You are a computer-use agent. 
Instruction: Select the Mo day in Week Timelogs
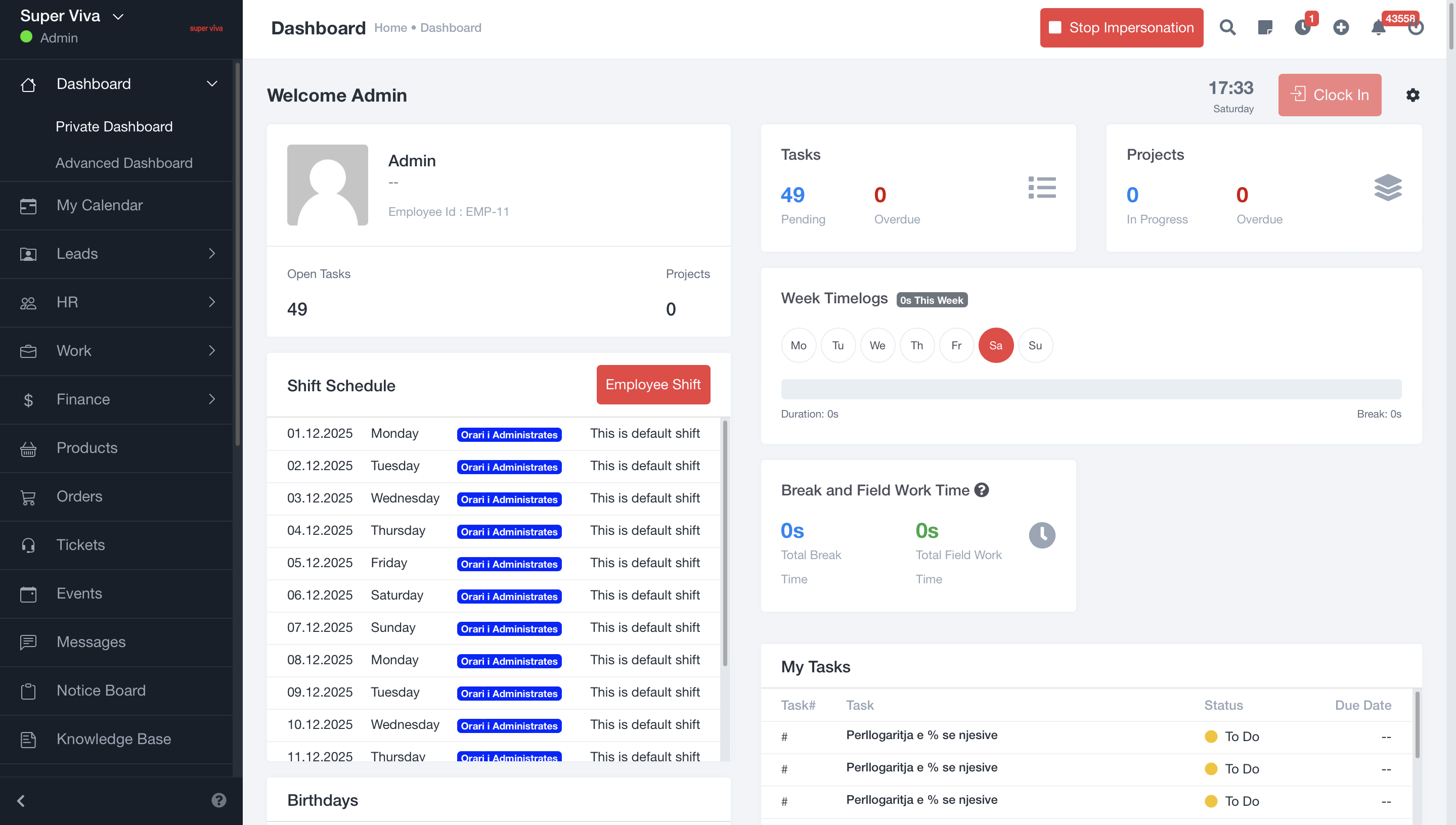click(x=798, y=345)
